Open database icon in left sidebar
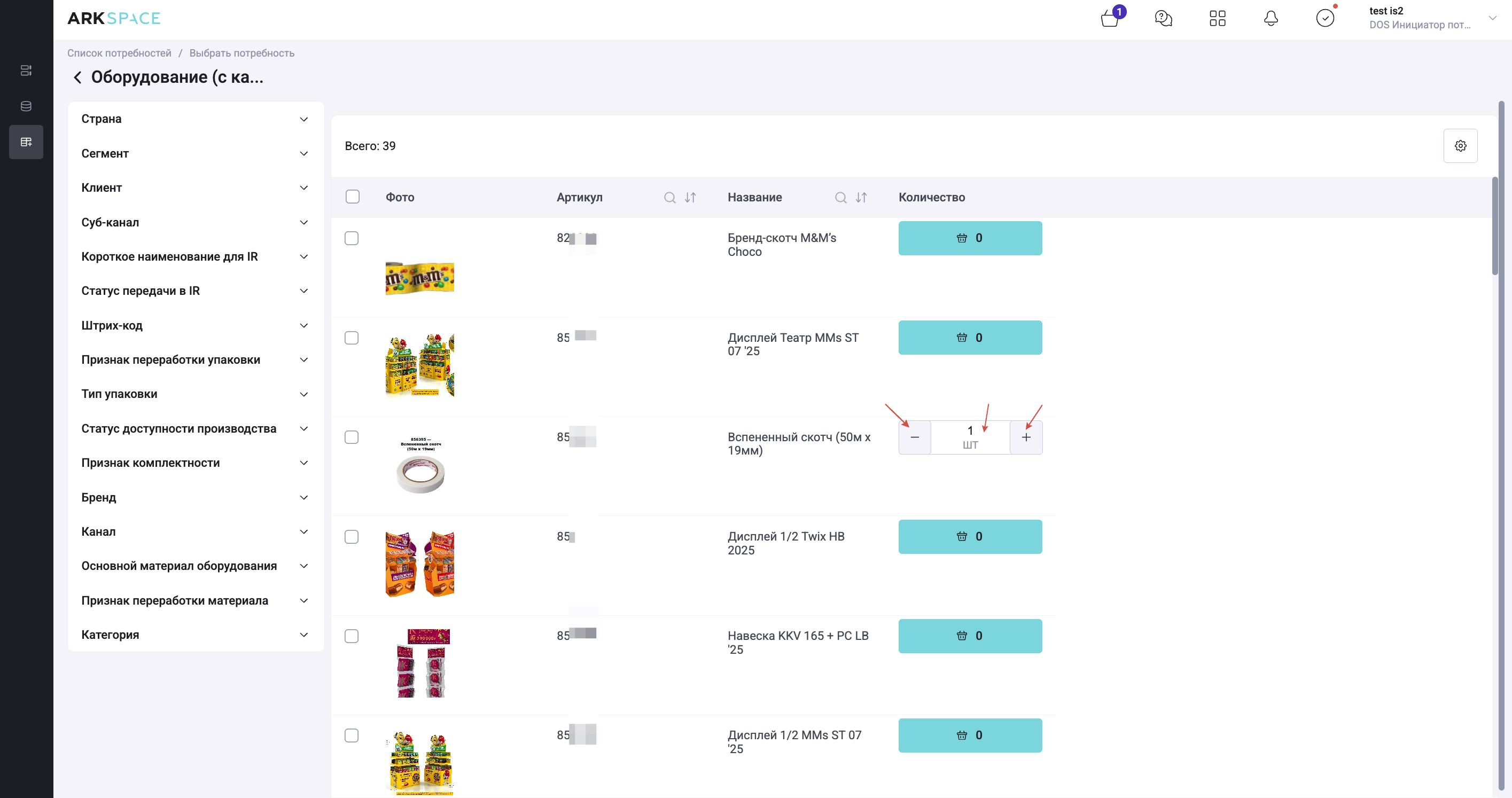The width and height of the screenshot is (1512, 798). tap(26, 106)
